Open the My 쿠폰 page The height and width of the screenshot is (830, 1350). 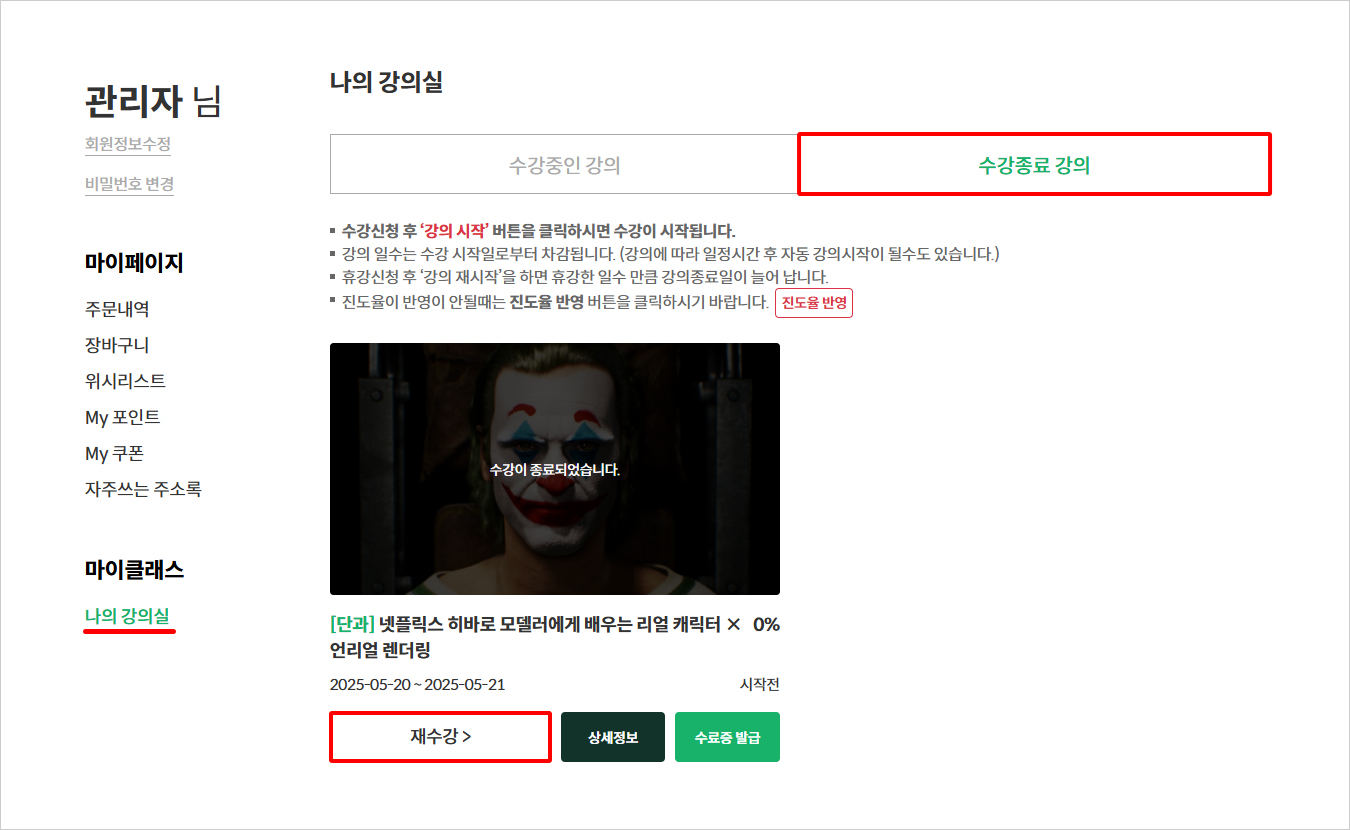click(114, 453)
